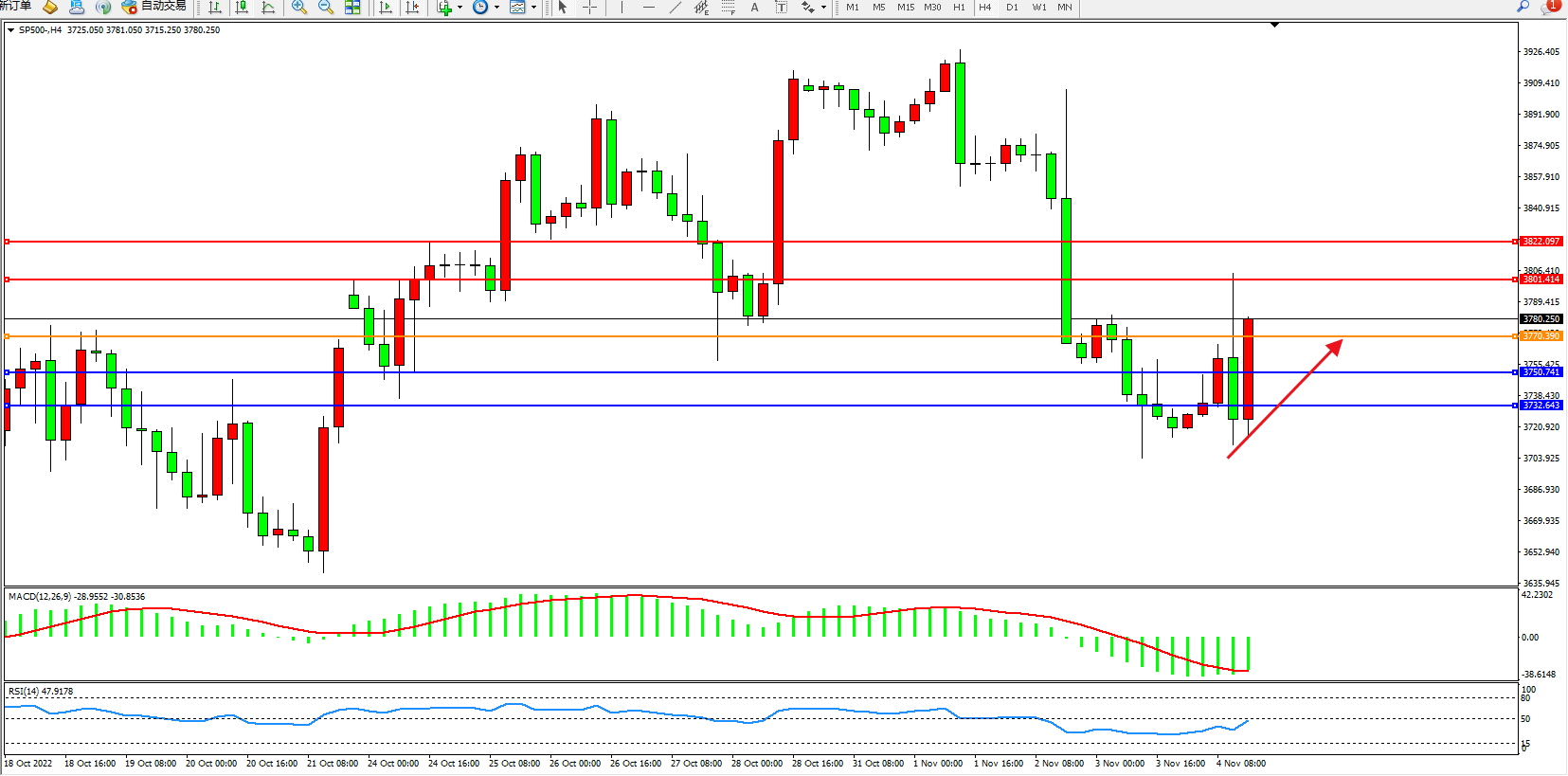Toggle the AutoTrading (自动交易) button
This screenshot has width=1568, height=776.
(154, 7)
